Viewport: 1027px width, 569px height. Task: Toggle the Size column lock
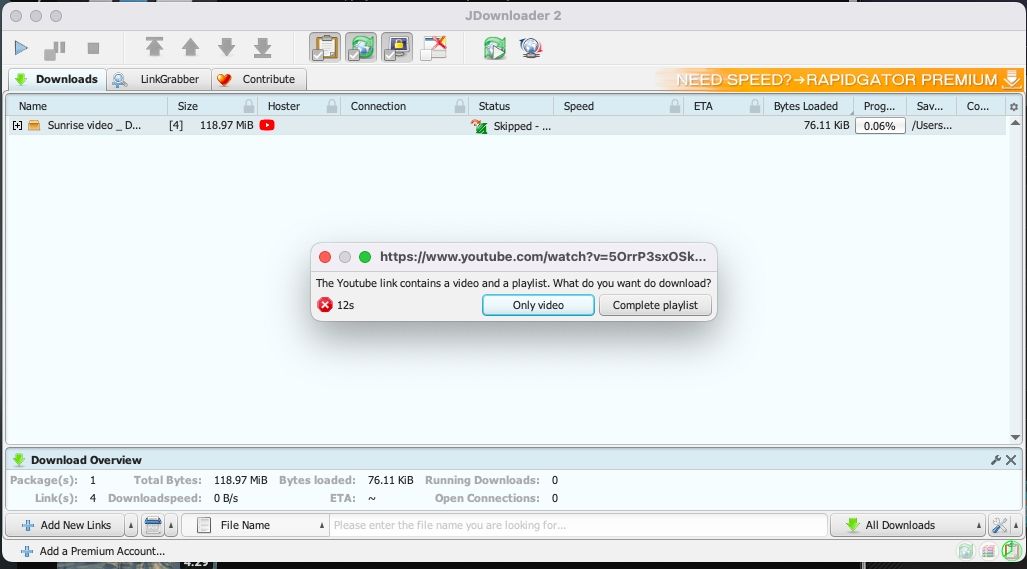249,106
